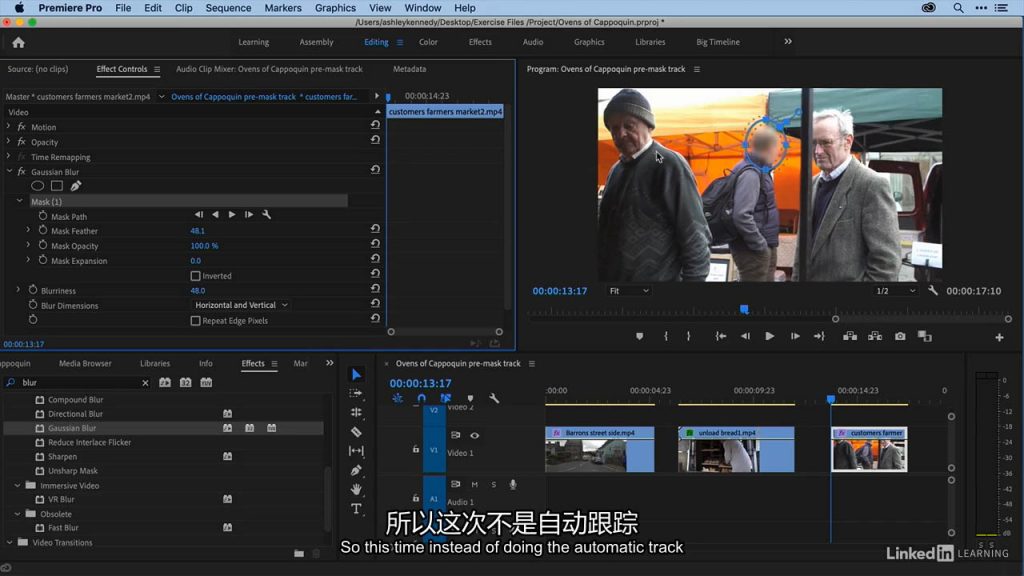Create an ellipse mask for Gaussian Blur
Image resolution: width=1024 pixels, height=576 pixels.
pos(38,186)
